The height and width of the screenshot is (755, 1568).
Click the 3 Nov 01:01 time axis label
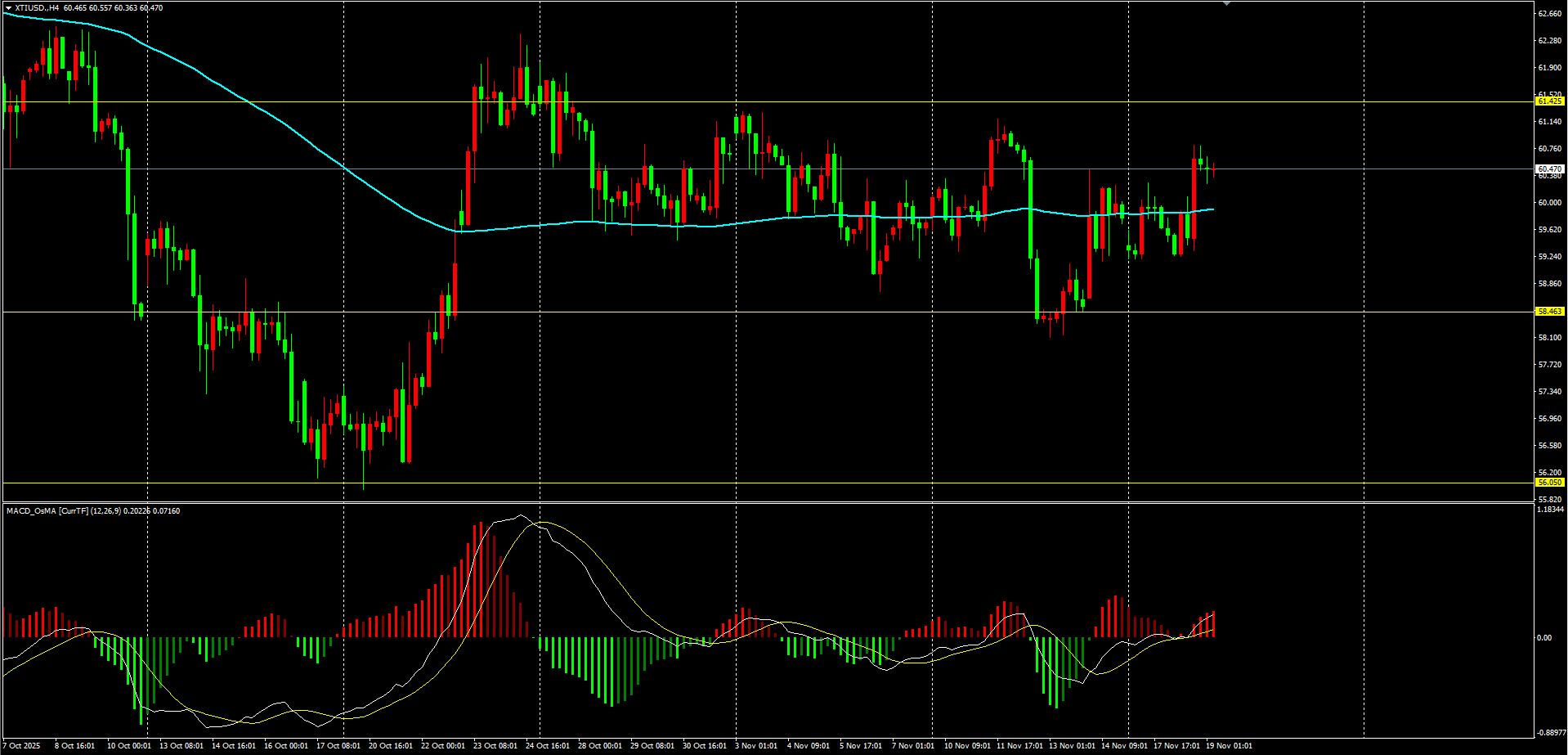coord(756,746)
